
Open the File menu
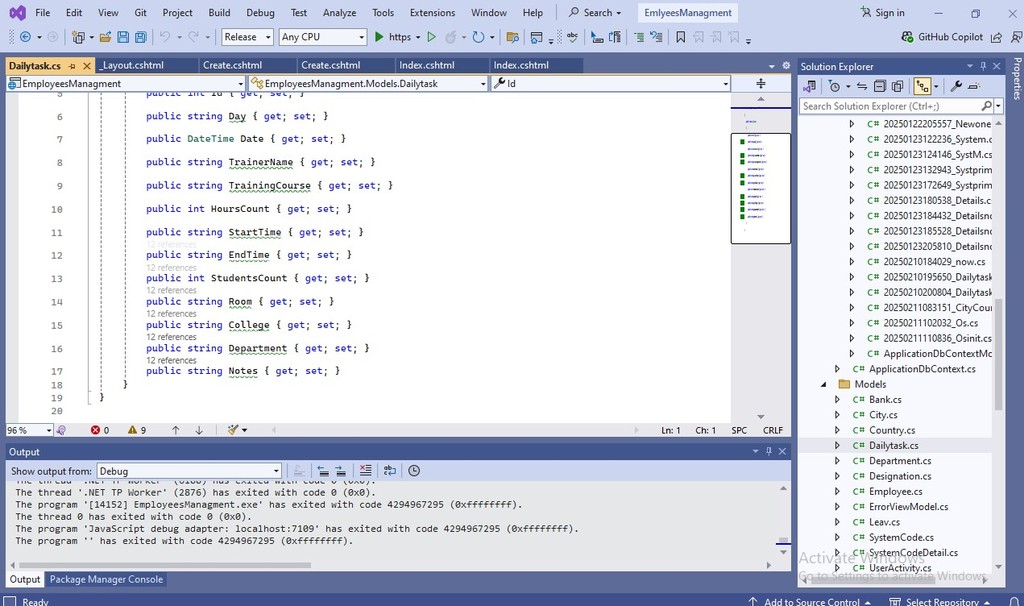point(42,12)
